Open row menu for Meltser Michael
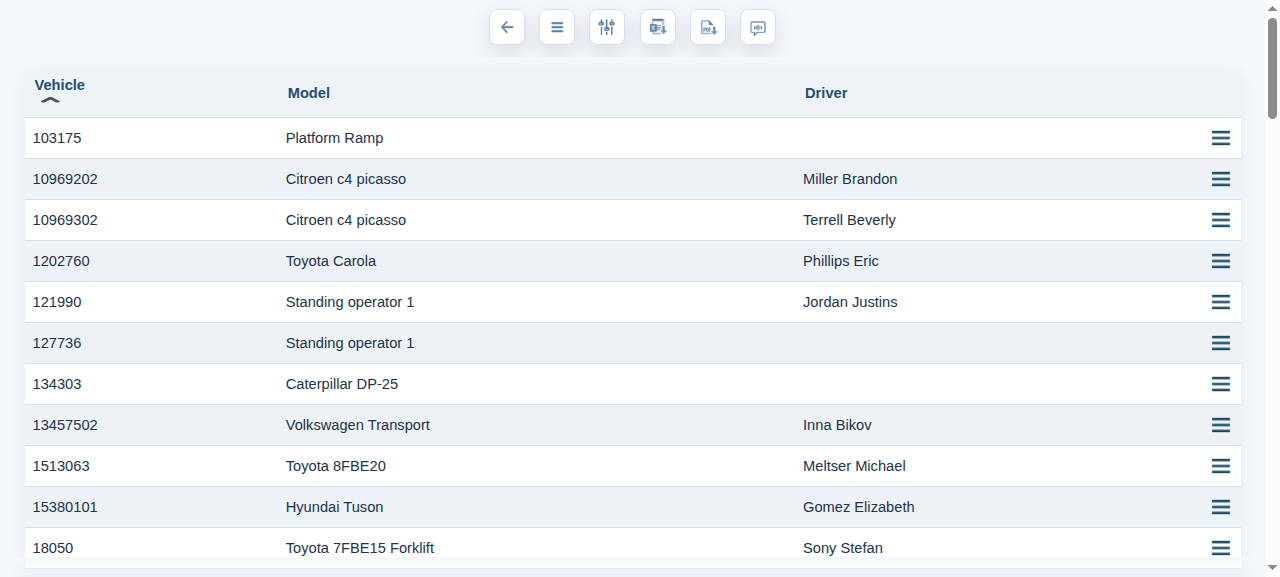Viewport: 1280px width, 577px height. [x=1221, y=466]
